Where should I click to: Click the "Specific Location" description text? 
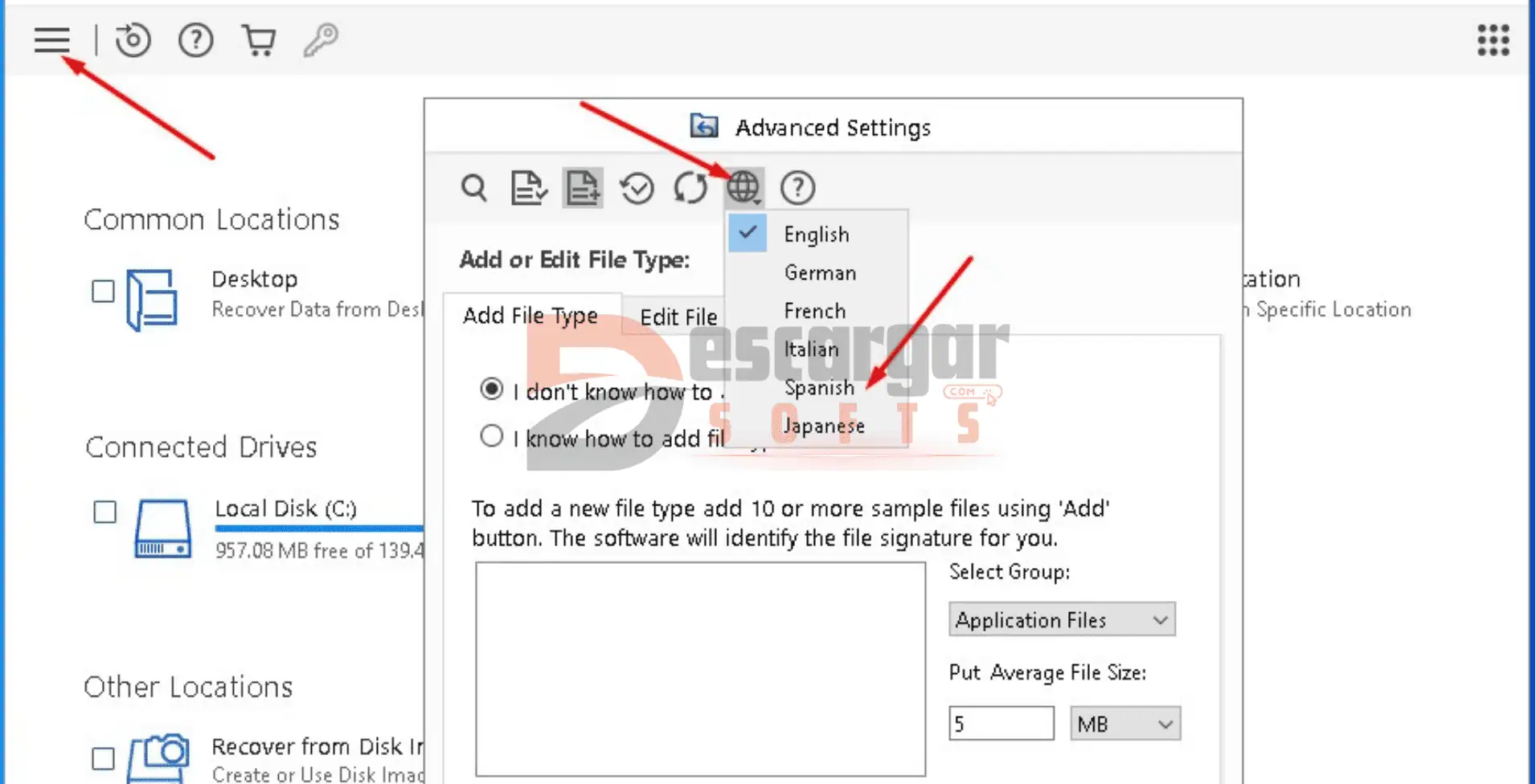click(1333, 309)
